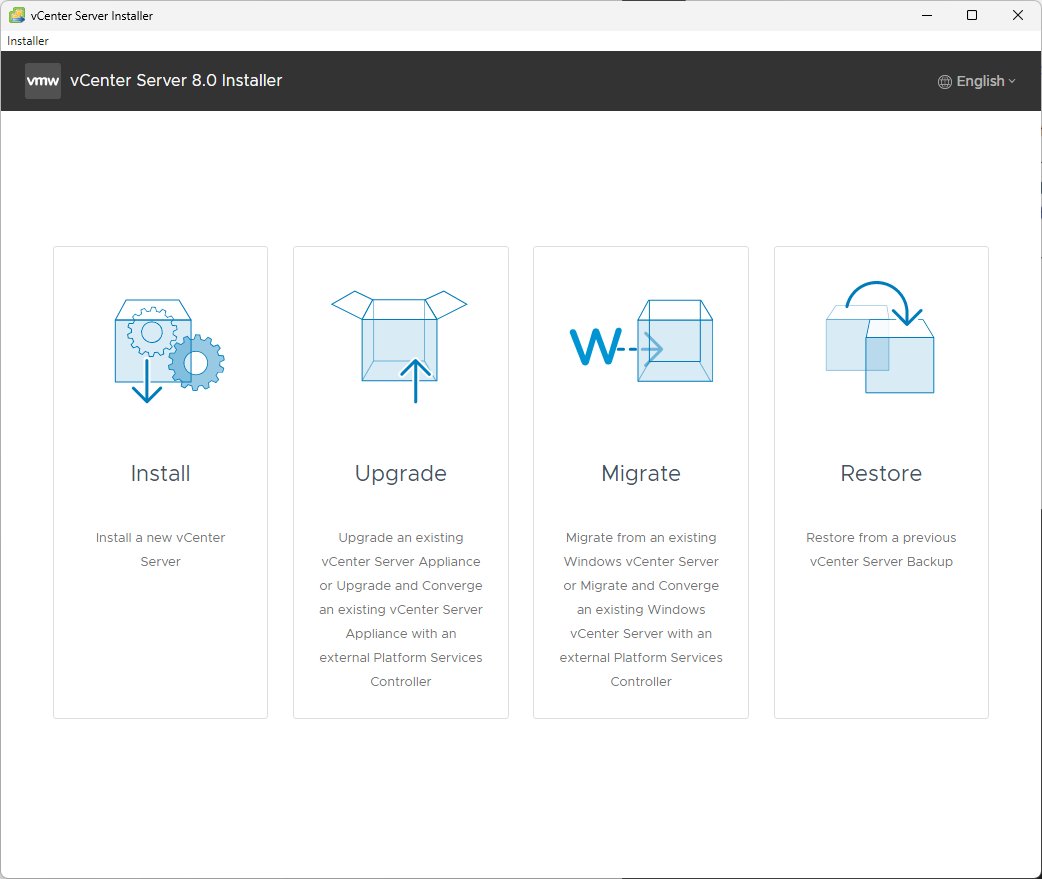Choose the Restore heading
The width and height of the screenshot is (1042, 879).
pos(881,473)
